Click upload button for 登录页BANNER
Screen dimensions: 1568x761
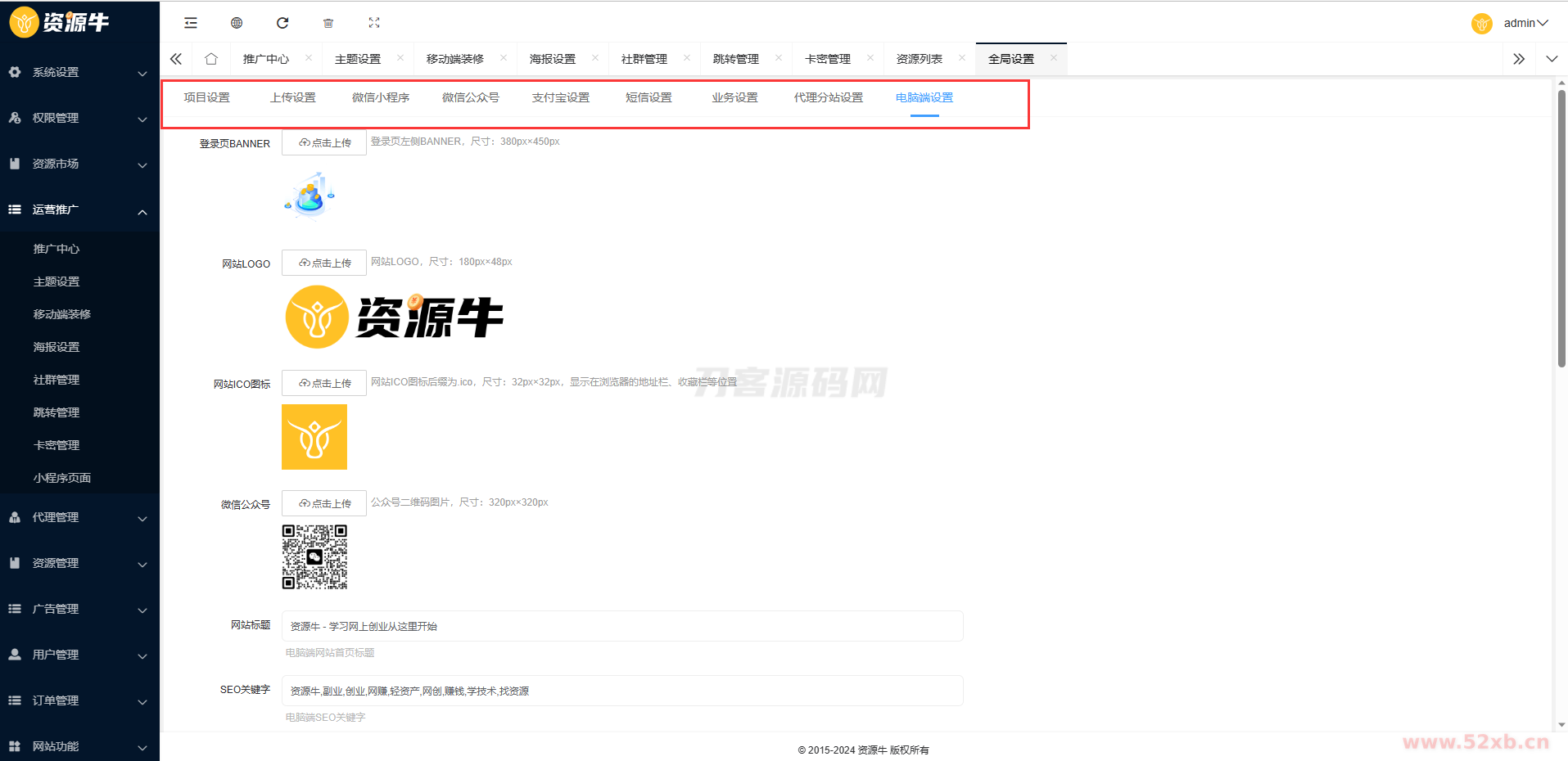tap(324, 142)
